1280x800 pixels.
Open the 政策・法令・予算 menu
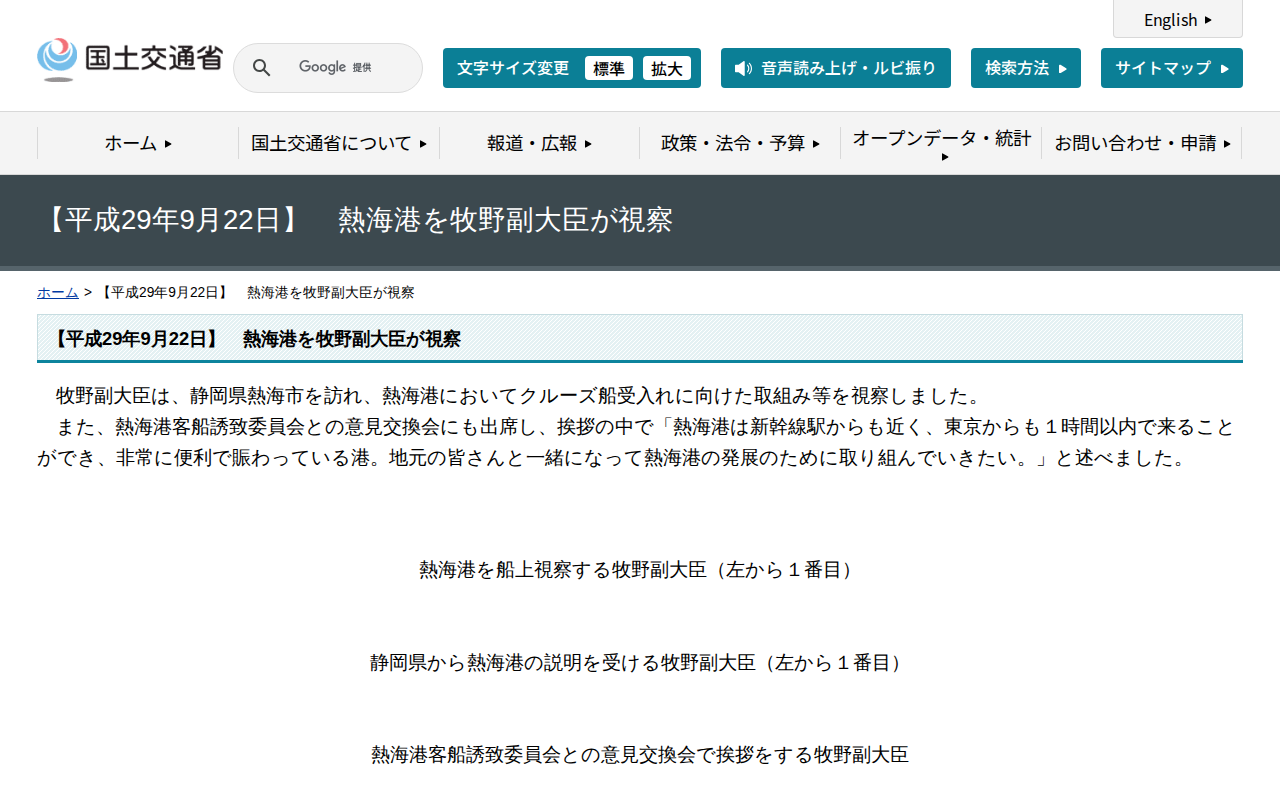(740, 143)
